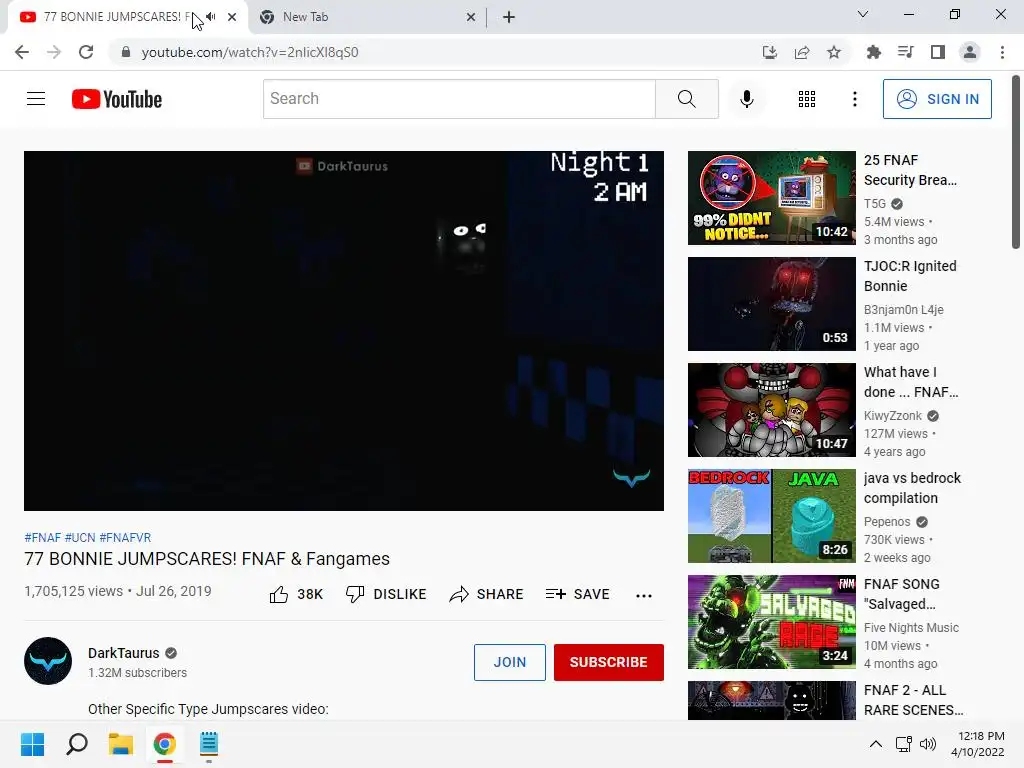Toggle Chrome side panel
This screenshot has width=1024, height=768.
coord(937,52)
